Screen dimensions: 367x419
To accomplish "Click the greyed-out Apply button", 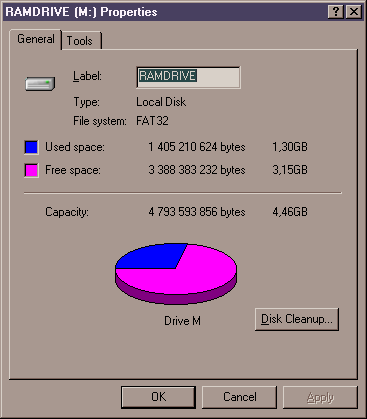I will coord(320,397).
